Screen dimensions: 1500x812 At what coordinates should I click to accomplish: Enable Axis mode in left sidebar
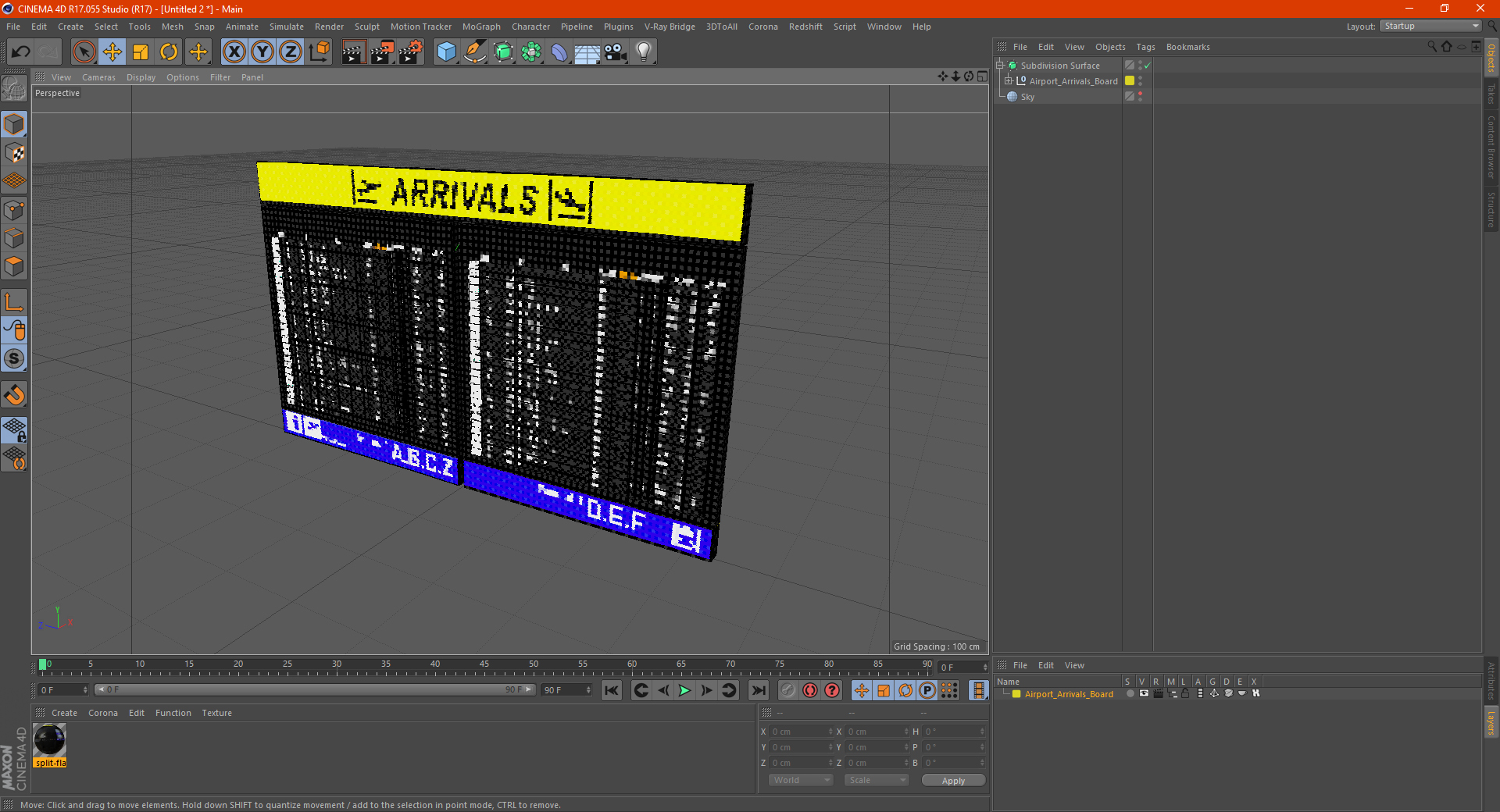click(14, 302)
